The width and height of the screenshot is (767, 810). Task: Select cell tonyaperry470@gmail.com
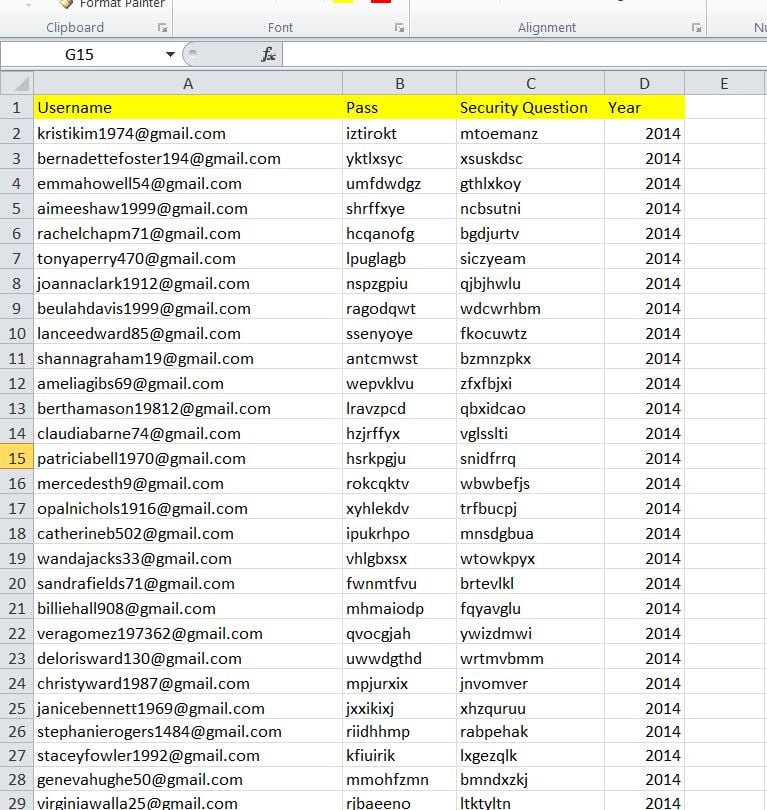(x=188, y=258)
